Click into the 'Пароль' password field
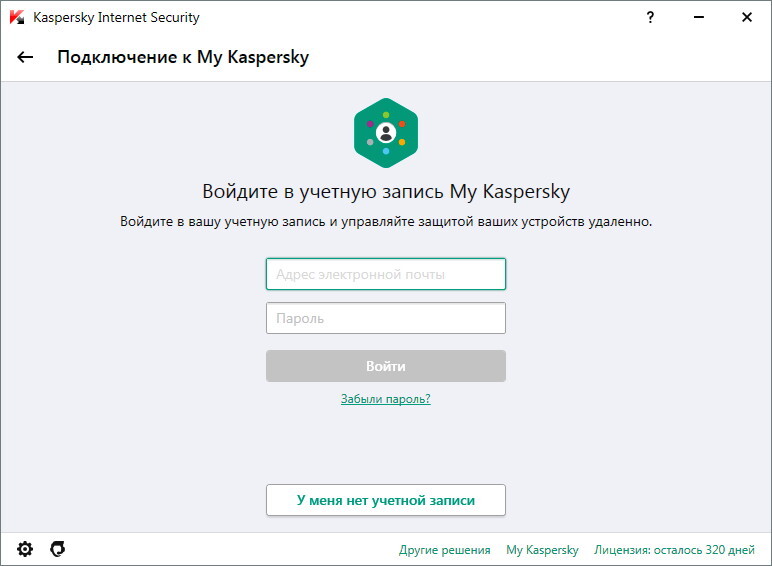This screenshot has width=772, height=566. click(x=386, y=318)
